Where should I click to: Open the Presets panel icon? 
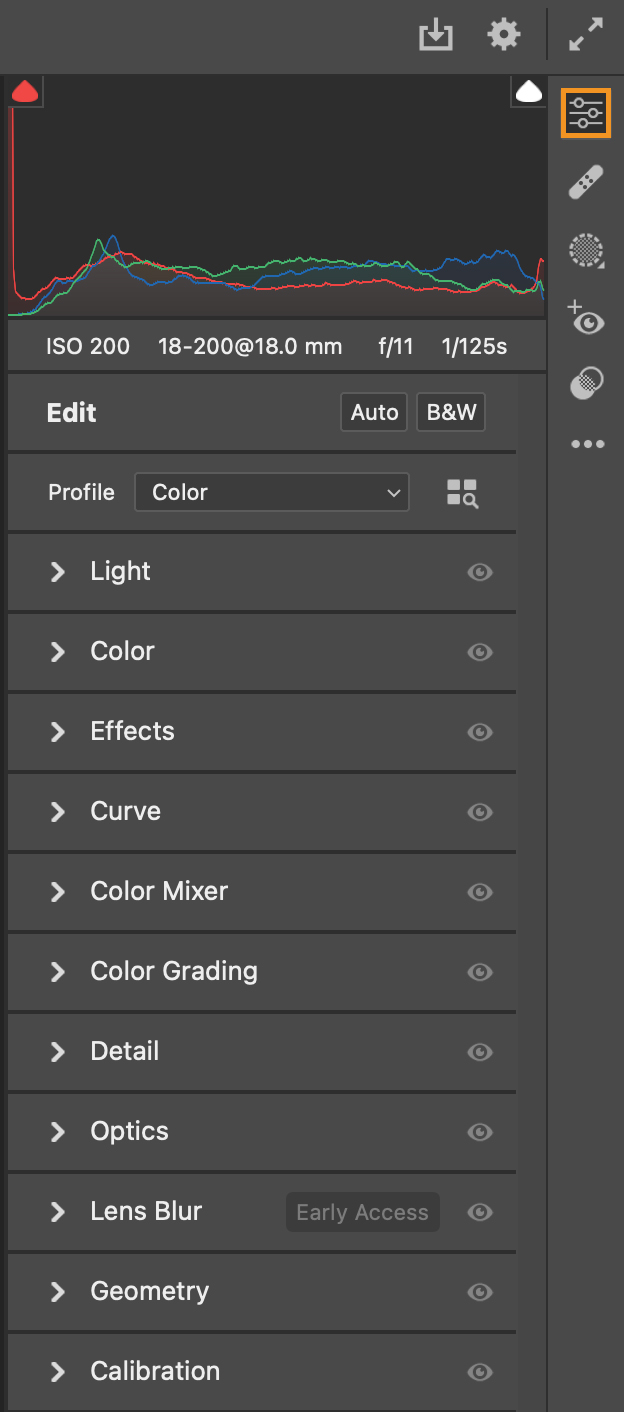click(586, 383)
